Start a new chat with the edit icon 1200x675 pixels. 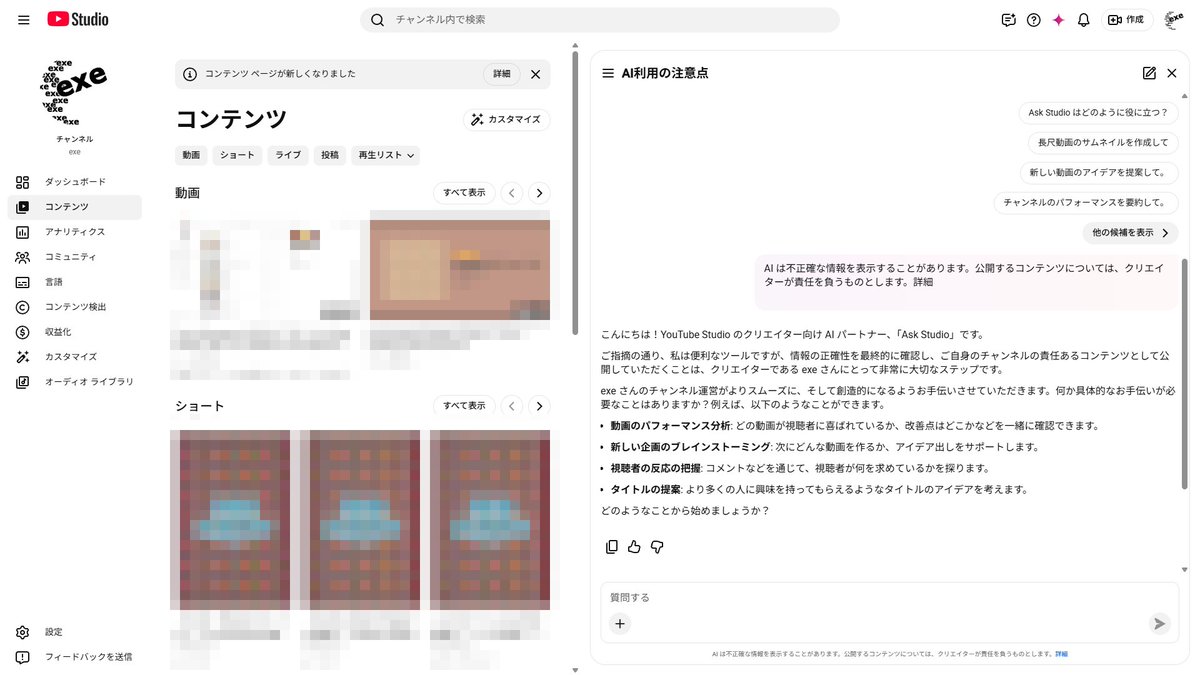[x=1149, y=73]
